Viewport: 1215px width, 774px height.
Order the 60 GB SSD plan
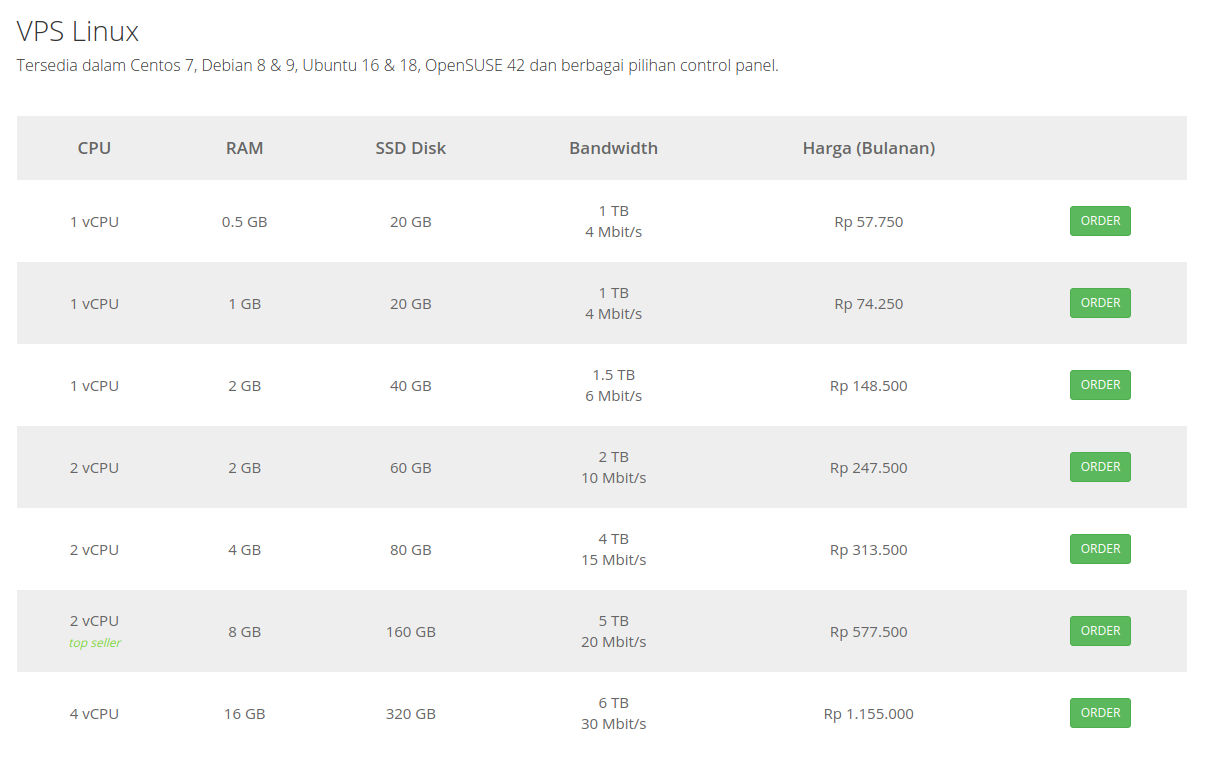[x=1100, y=467]
